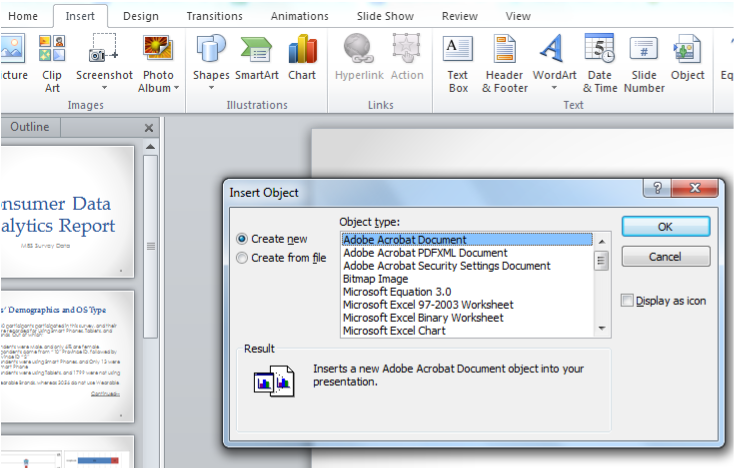
Task: Insert a SmartArt graphic
Action: click(x=257, y=56)
